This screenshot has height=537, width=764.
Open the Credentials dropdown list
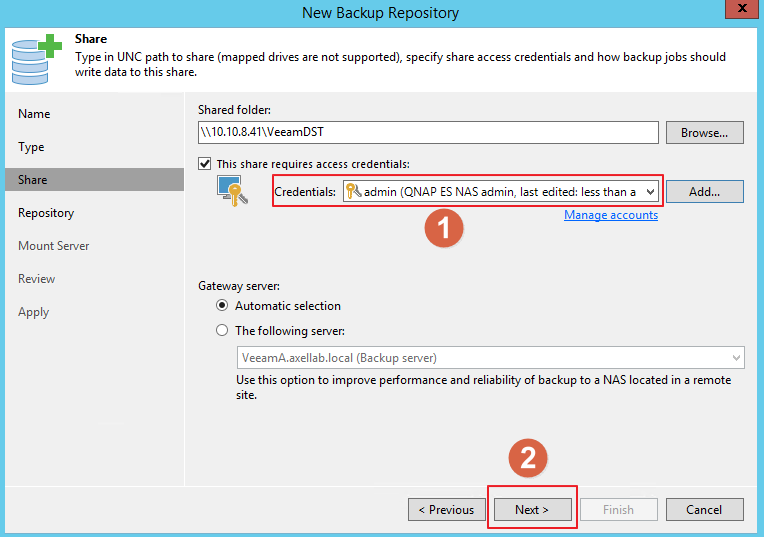coord(649,191)
